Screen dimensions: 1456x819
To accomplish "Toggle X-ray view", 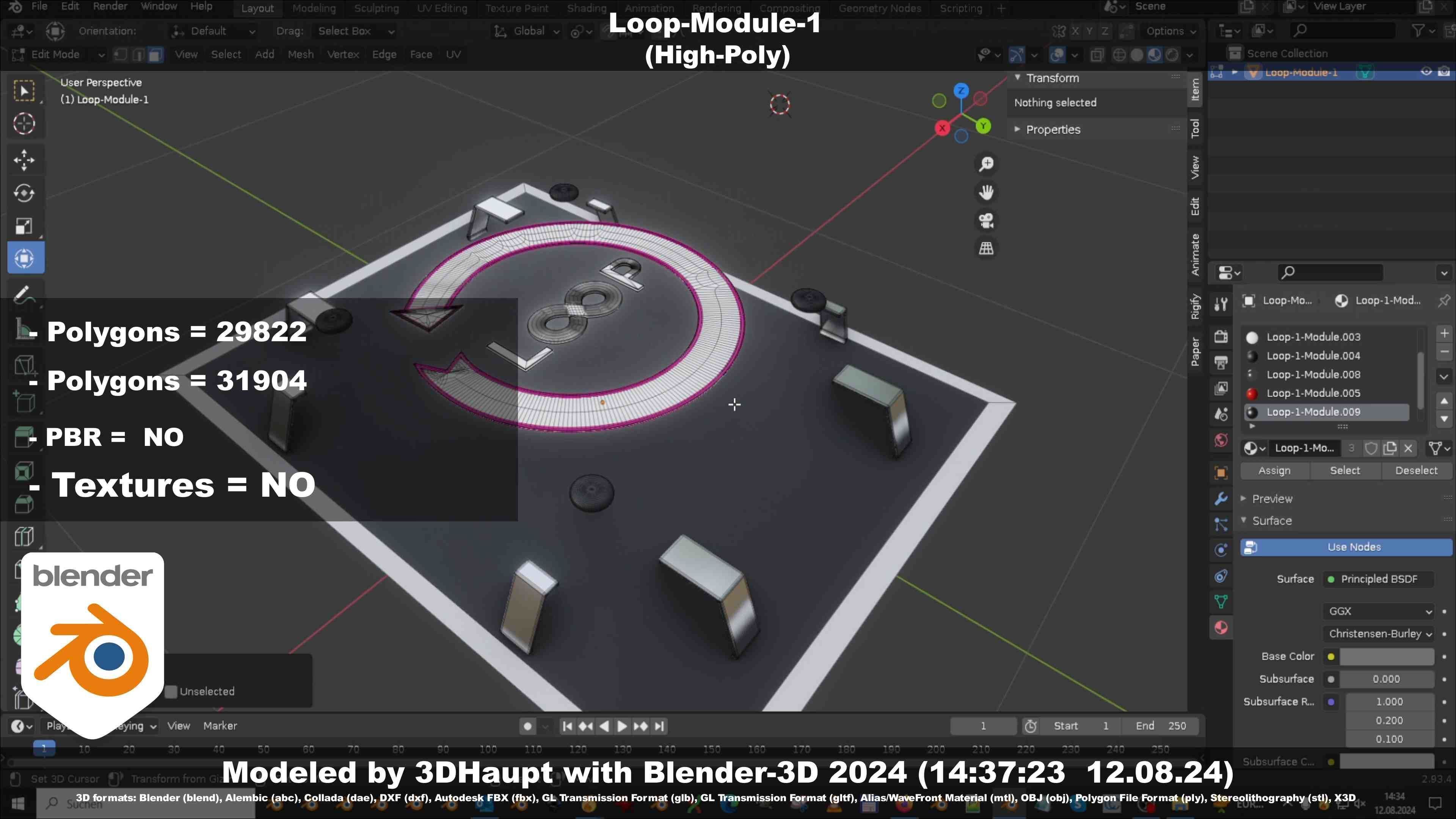I will click(x=1097, y=55).
